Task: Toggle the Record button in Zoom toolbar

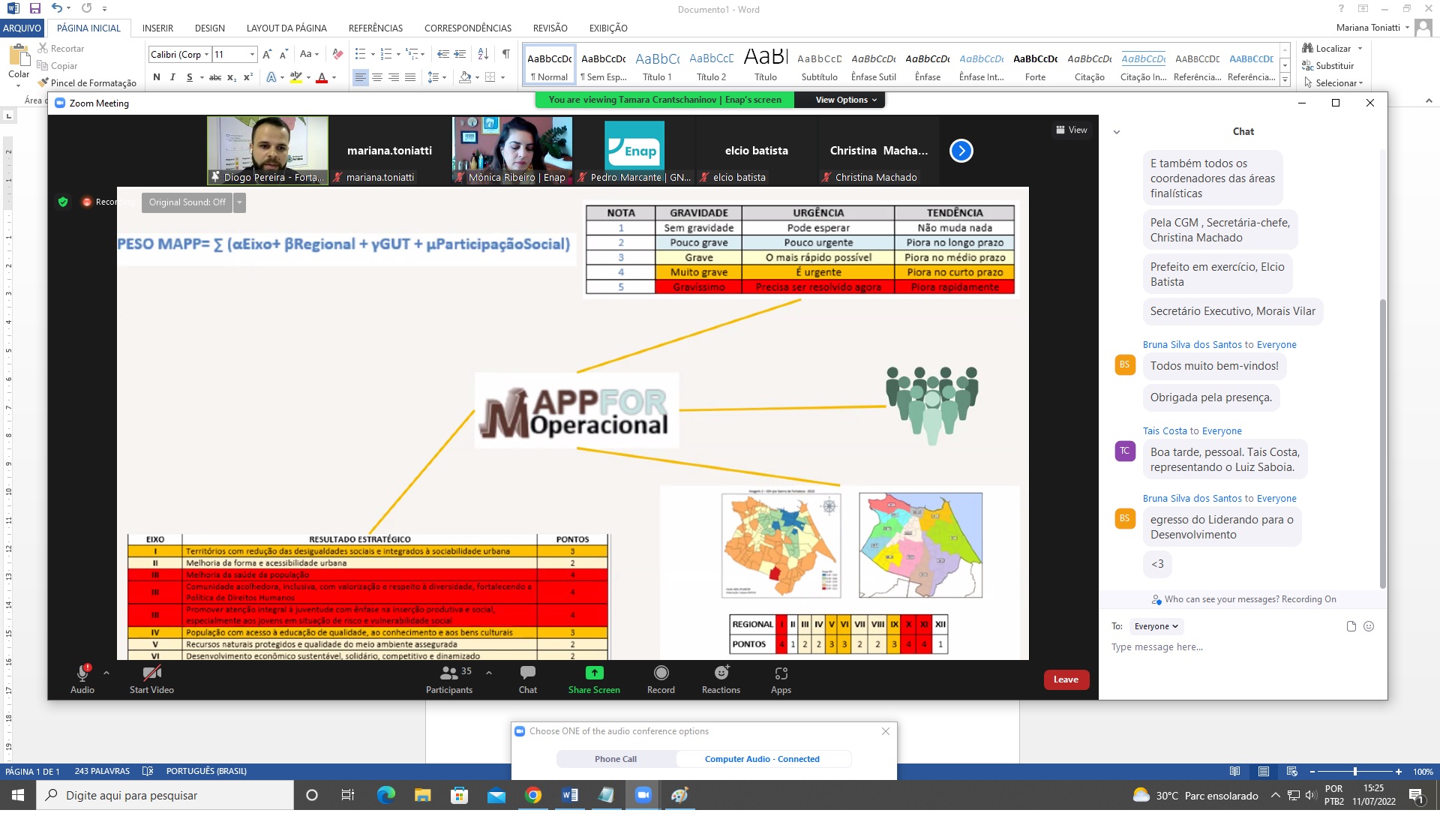Action: [661, 679]
